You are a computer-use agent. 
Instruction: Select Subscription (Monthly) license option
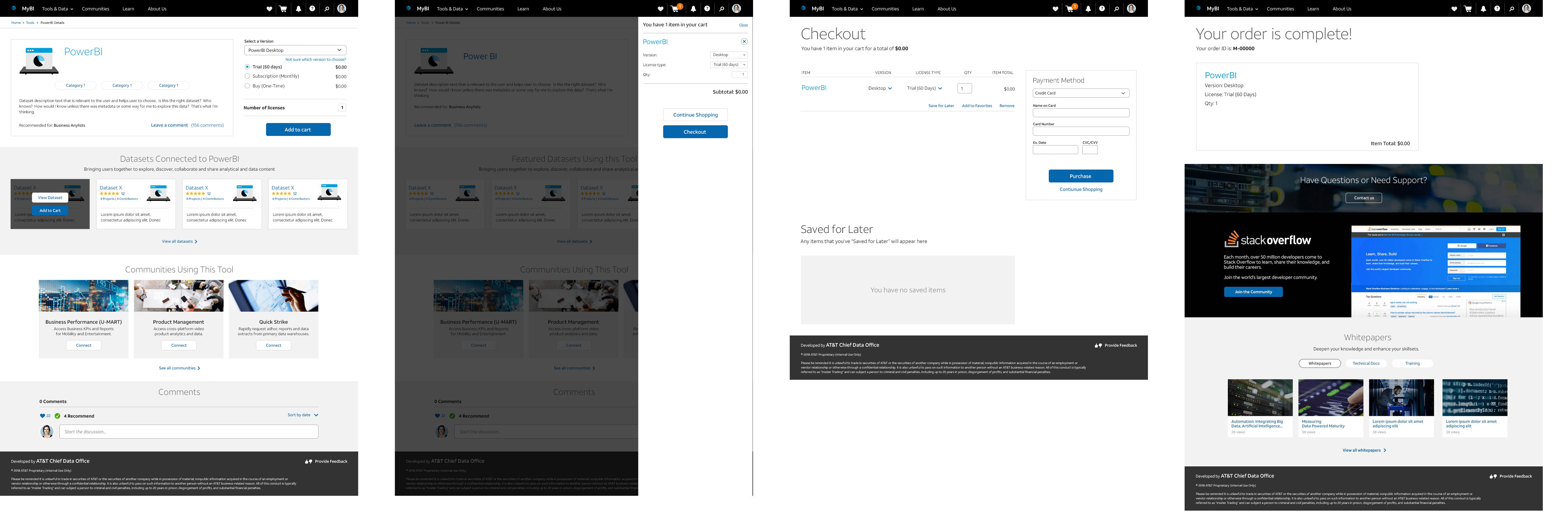coord(247,76)
